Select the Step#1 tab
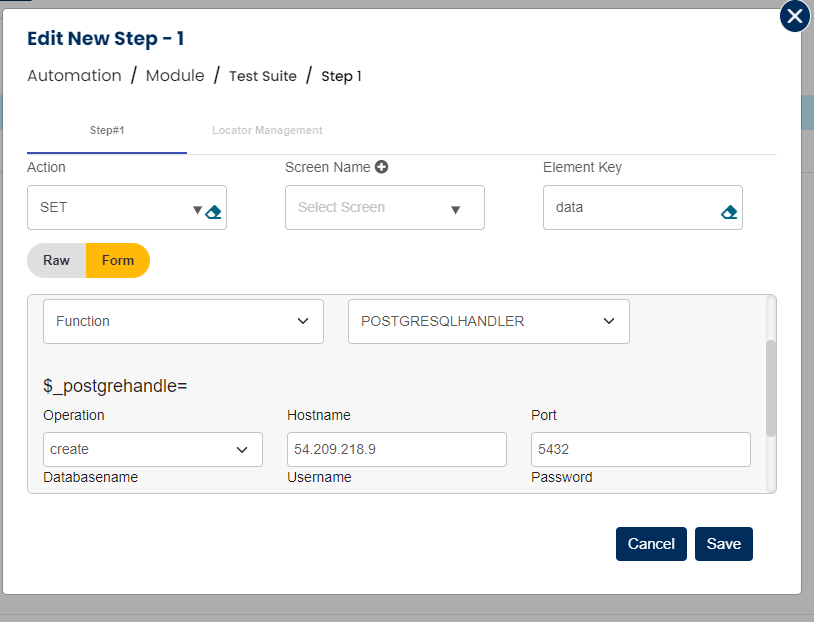This screenshot has height=622, width=814. coord(107,130)
